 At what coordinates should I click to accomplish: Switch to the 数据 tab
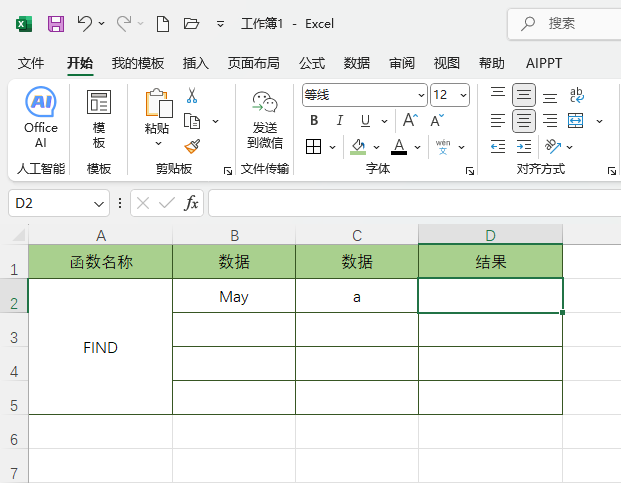(357, 63)
